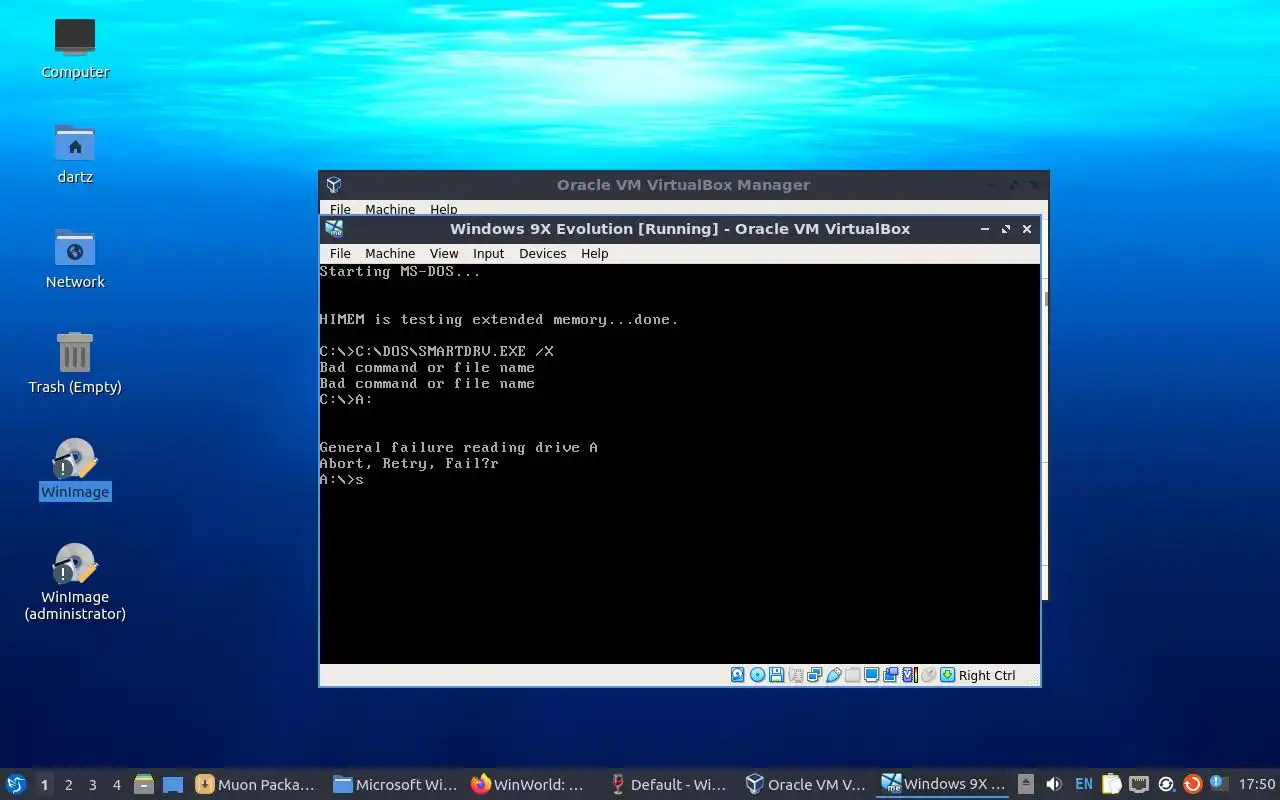Open Help menu in VirtualBox Manager window behind

(x=444, y=209)
